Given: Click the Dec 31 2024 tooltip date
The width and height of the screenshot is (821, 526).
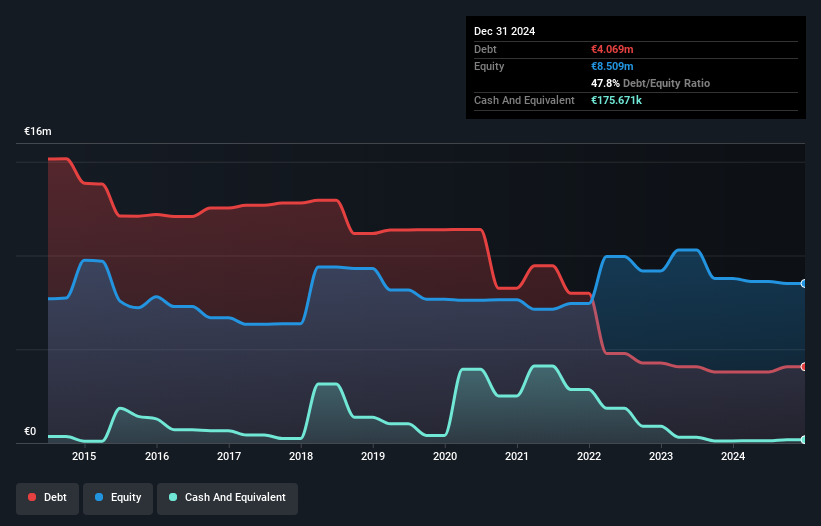Looking at the screenshot, I should (504, 31).
